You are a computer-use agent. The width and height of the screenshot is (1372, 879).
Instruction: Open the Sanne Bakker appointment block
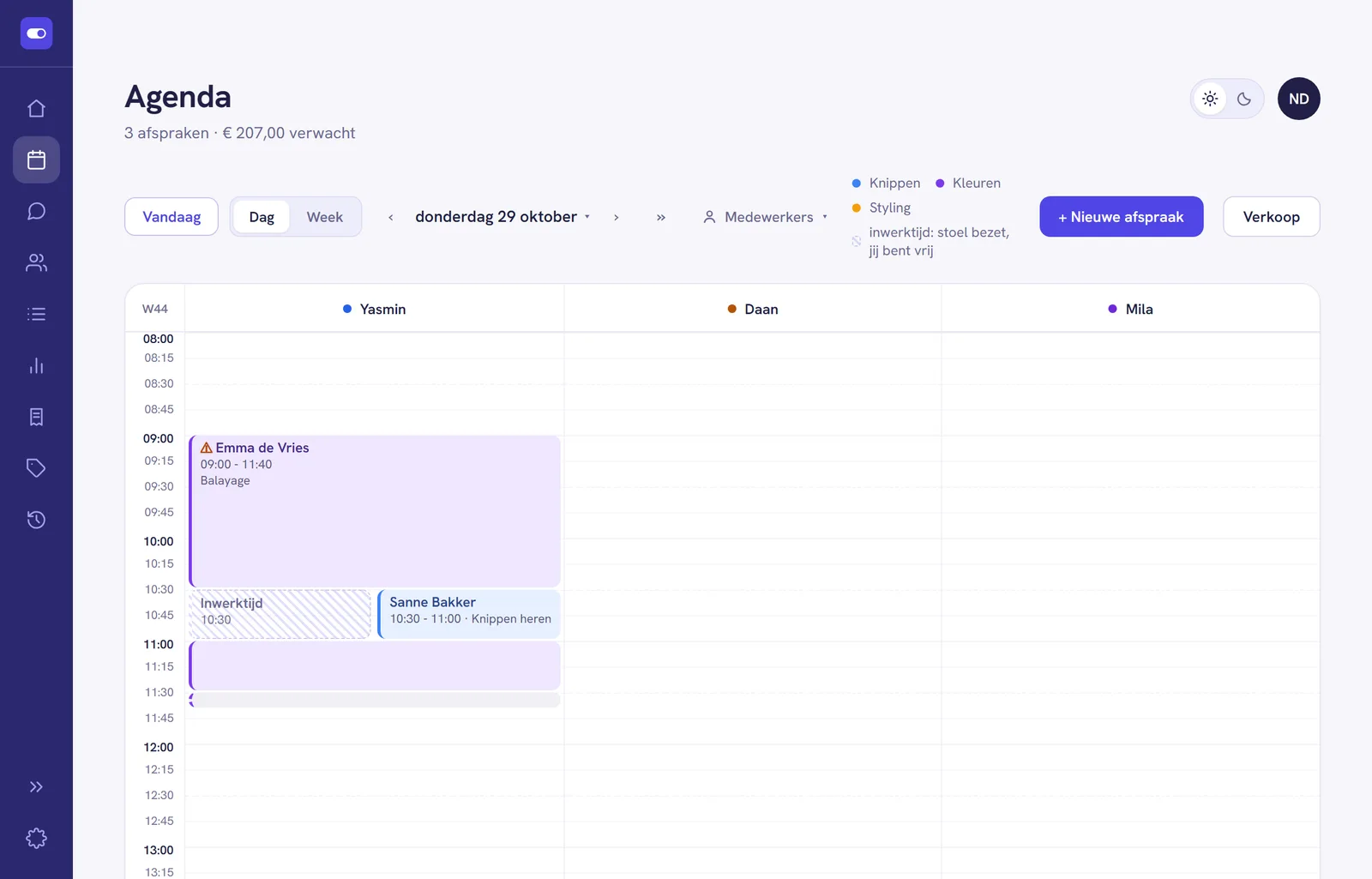pyautogui.click(x=469, y=614)
